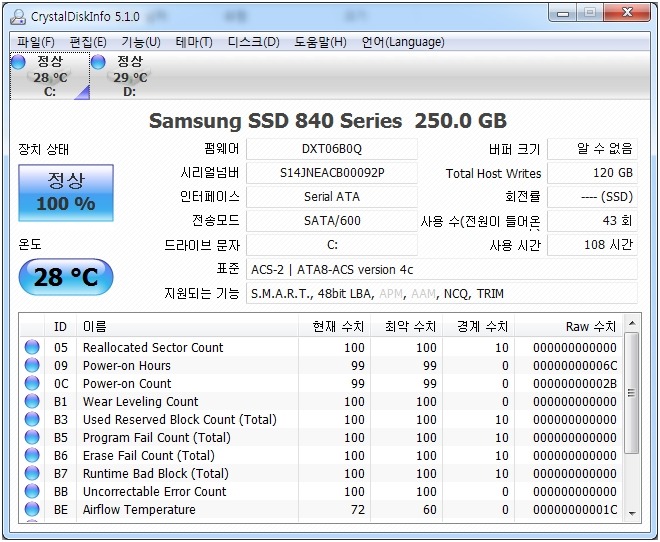Click the interface field Serial ATA

[332, 197]
